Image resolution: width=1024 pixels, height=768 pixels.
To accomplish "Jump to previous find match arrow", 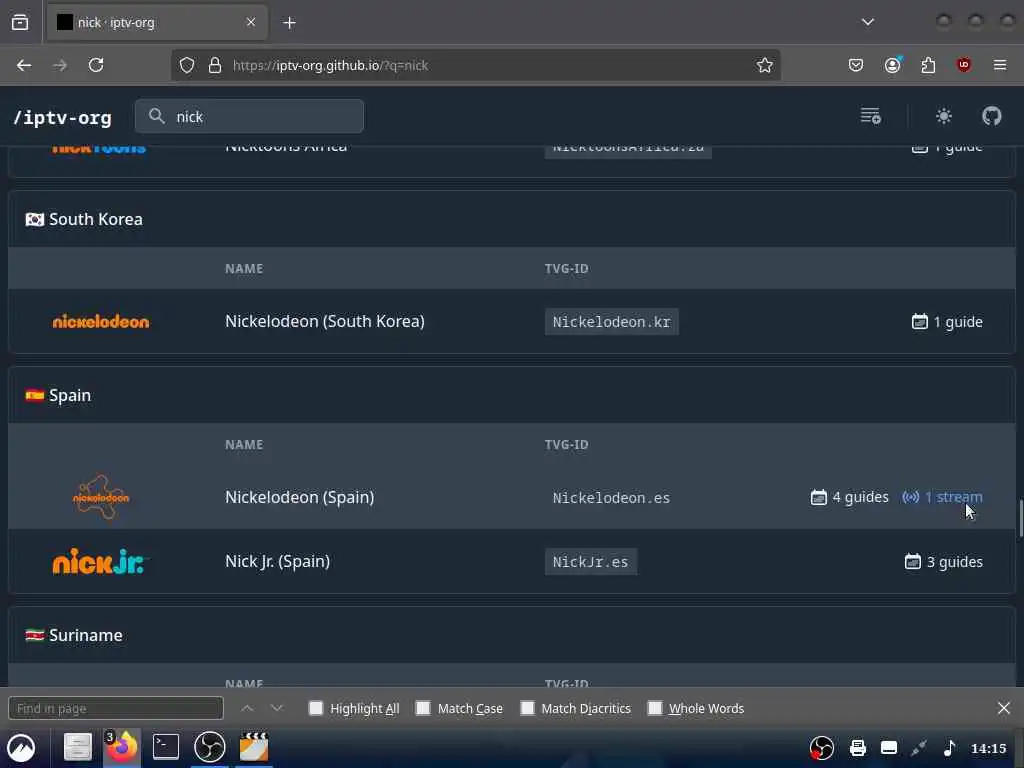I will (x=247, y=708).
